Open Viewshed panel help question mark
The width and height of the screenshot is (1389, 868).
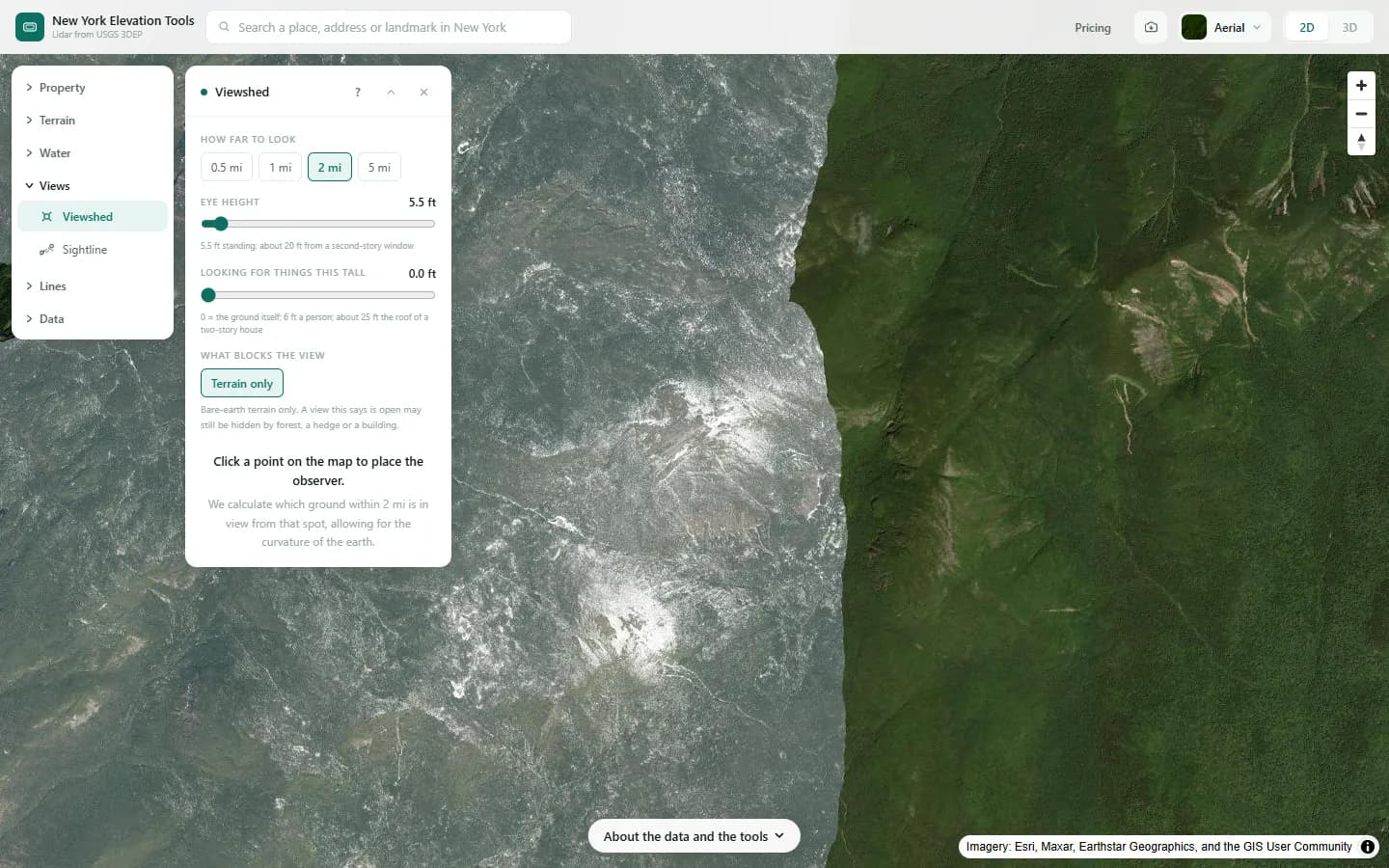(358, 92)
